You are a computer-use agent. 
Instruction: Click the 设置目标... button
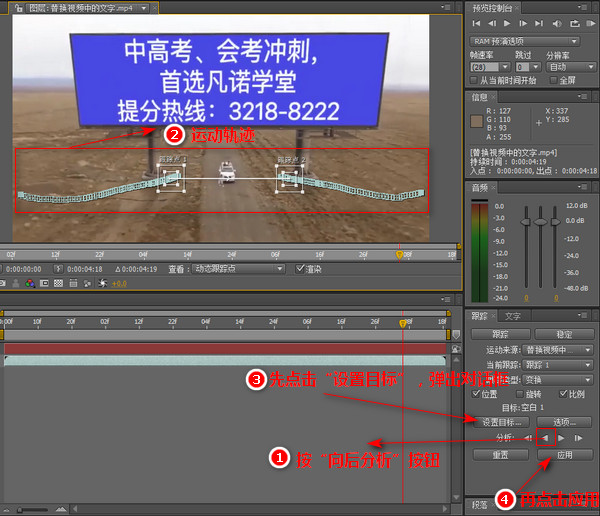point(501,422)
